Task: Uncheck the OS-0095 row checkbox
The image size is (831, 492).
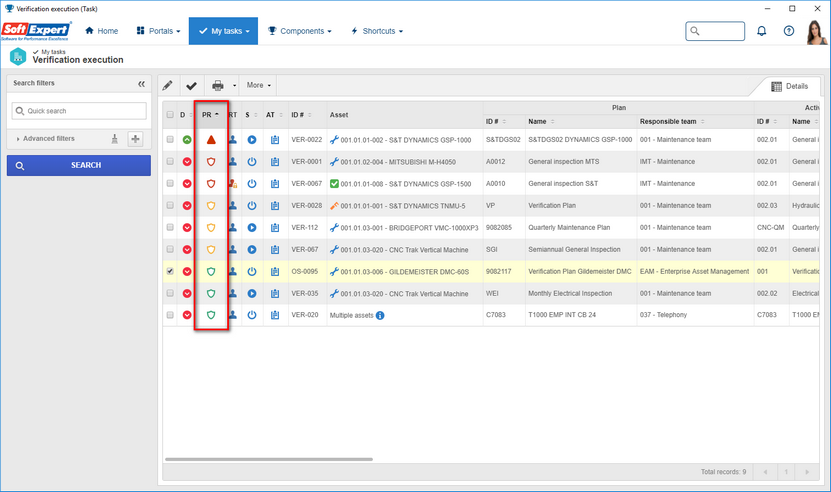Action: coord(170,271)
